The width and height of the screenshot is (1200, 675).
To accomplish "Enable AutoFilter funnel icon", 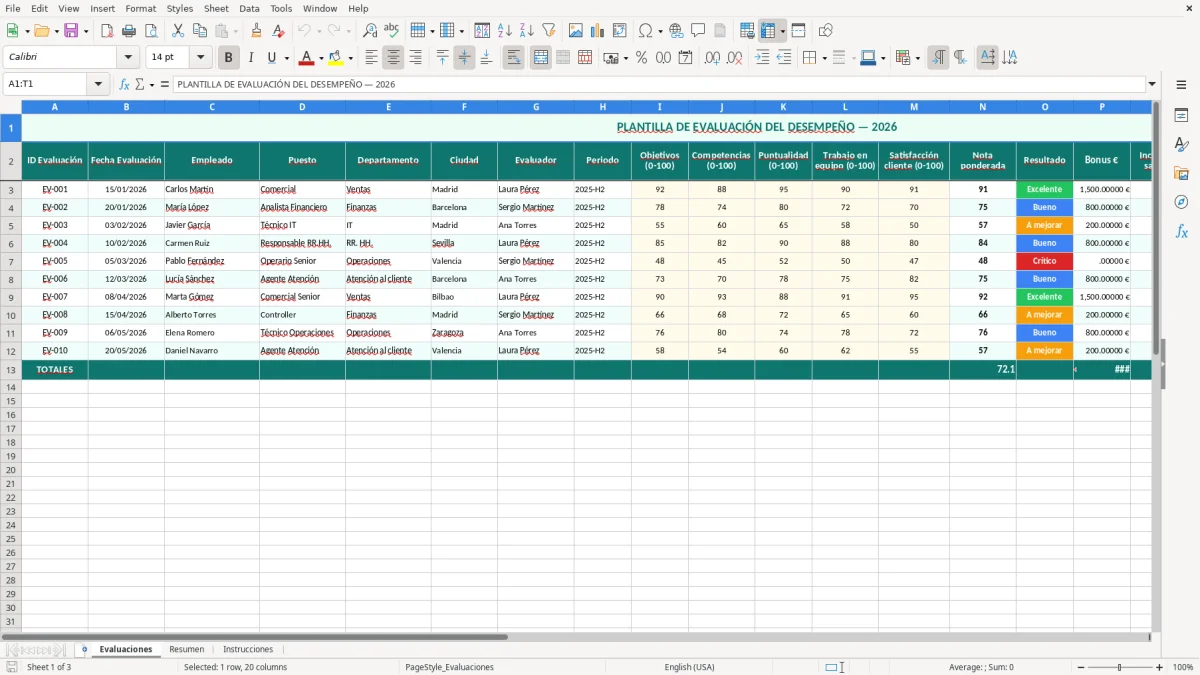I will (548, 31).
